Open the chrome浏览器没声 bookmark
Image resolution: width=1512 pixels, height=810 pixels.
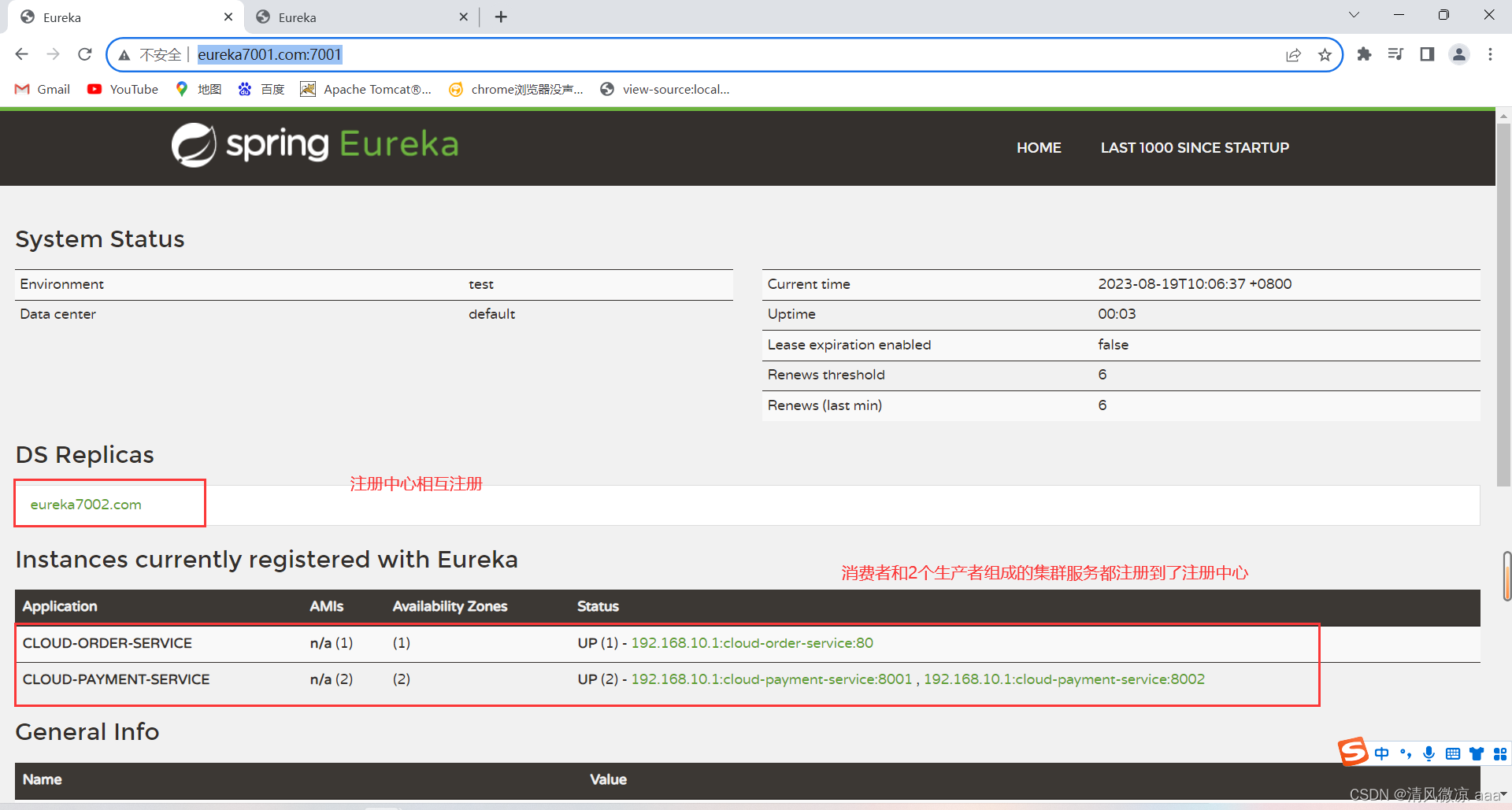click(x=517, y=90)
